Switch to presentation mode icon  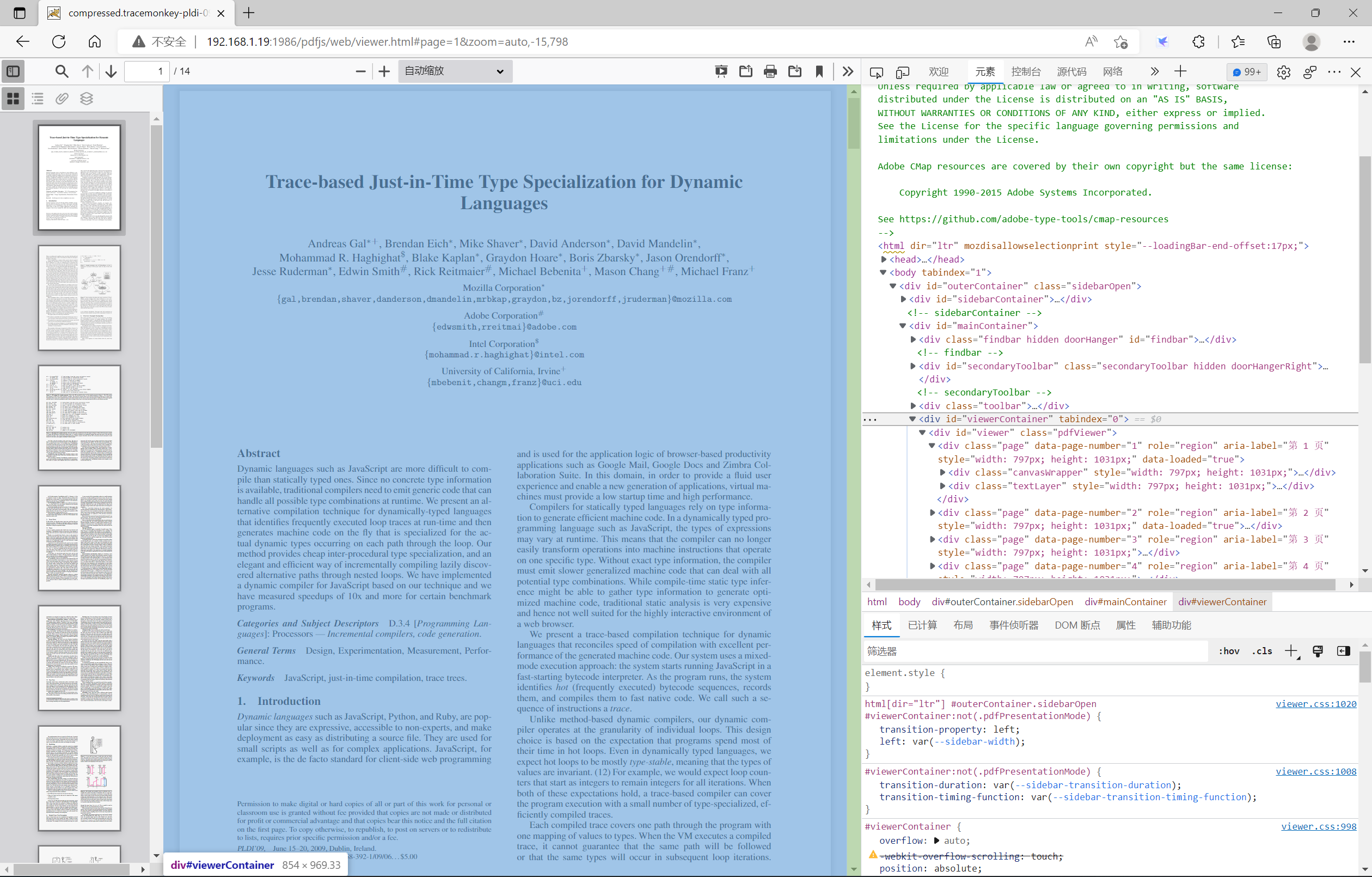pos(721,71)
